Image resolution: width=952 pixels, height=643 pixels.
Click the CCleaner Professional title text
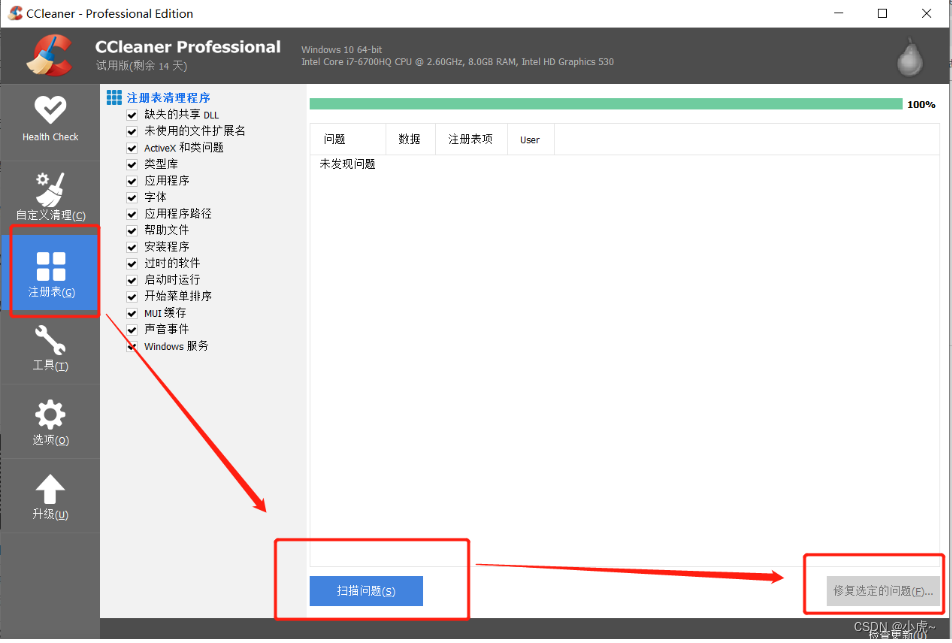188,47
